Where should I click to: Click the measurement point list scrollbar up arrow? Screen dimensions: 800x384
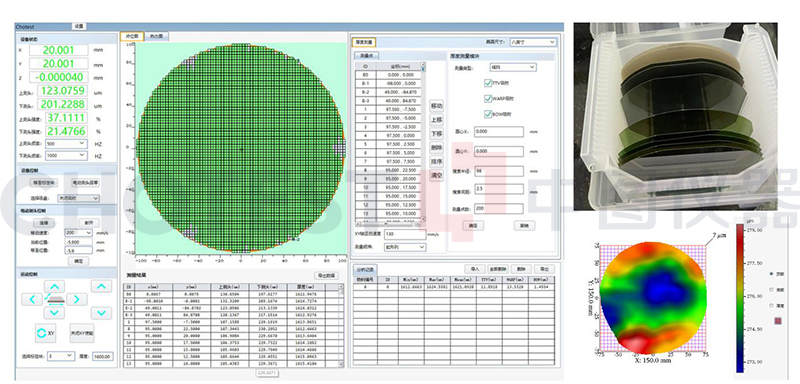pos(423,66)
